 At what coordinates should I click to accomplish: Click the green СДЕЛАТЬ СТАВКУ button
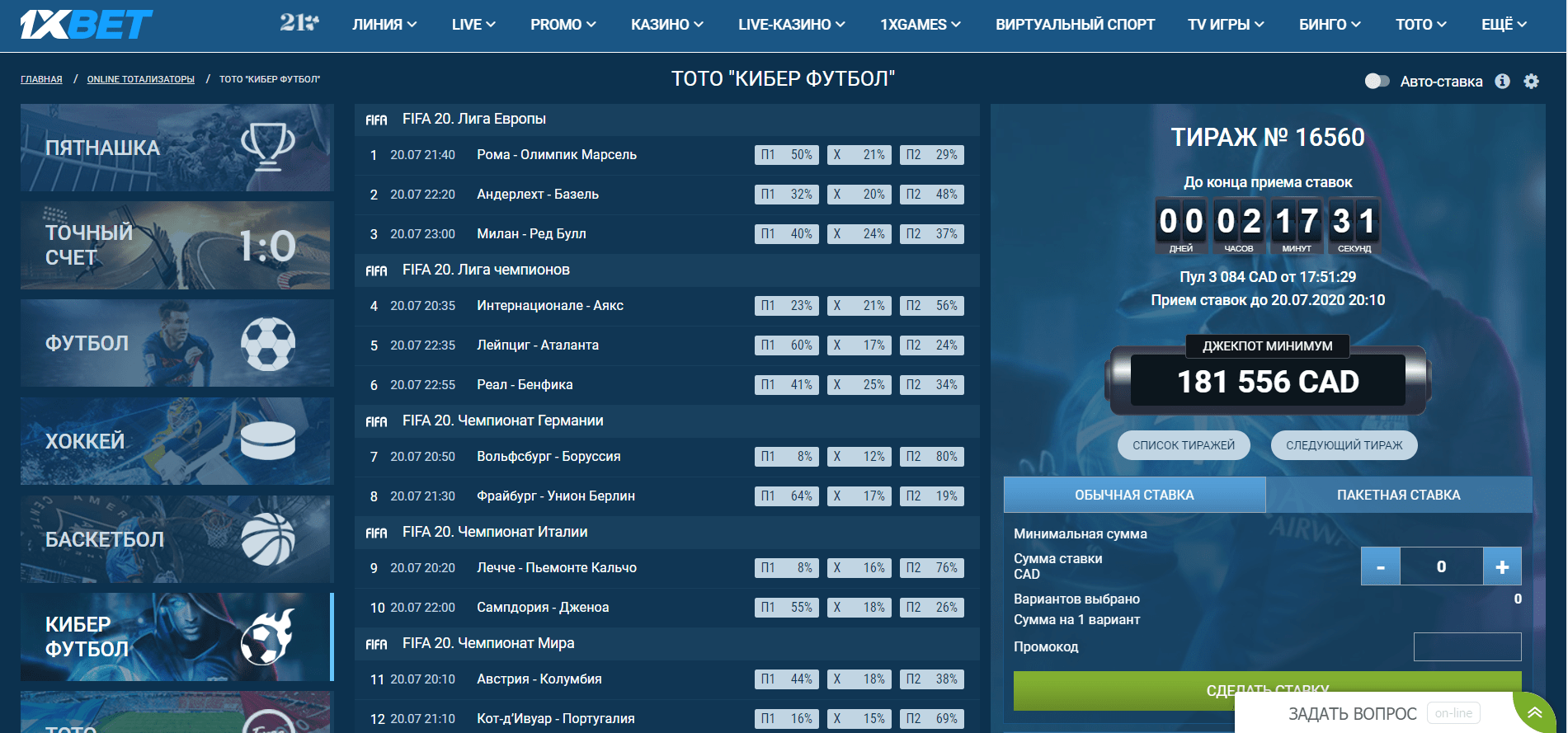tap(1268, 690)
